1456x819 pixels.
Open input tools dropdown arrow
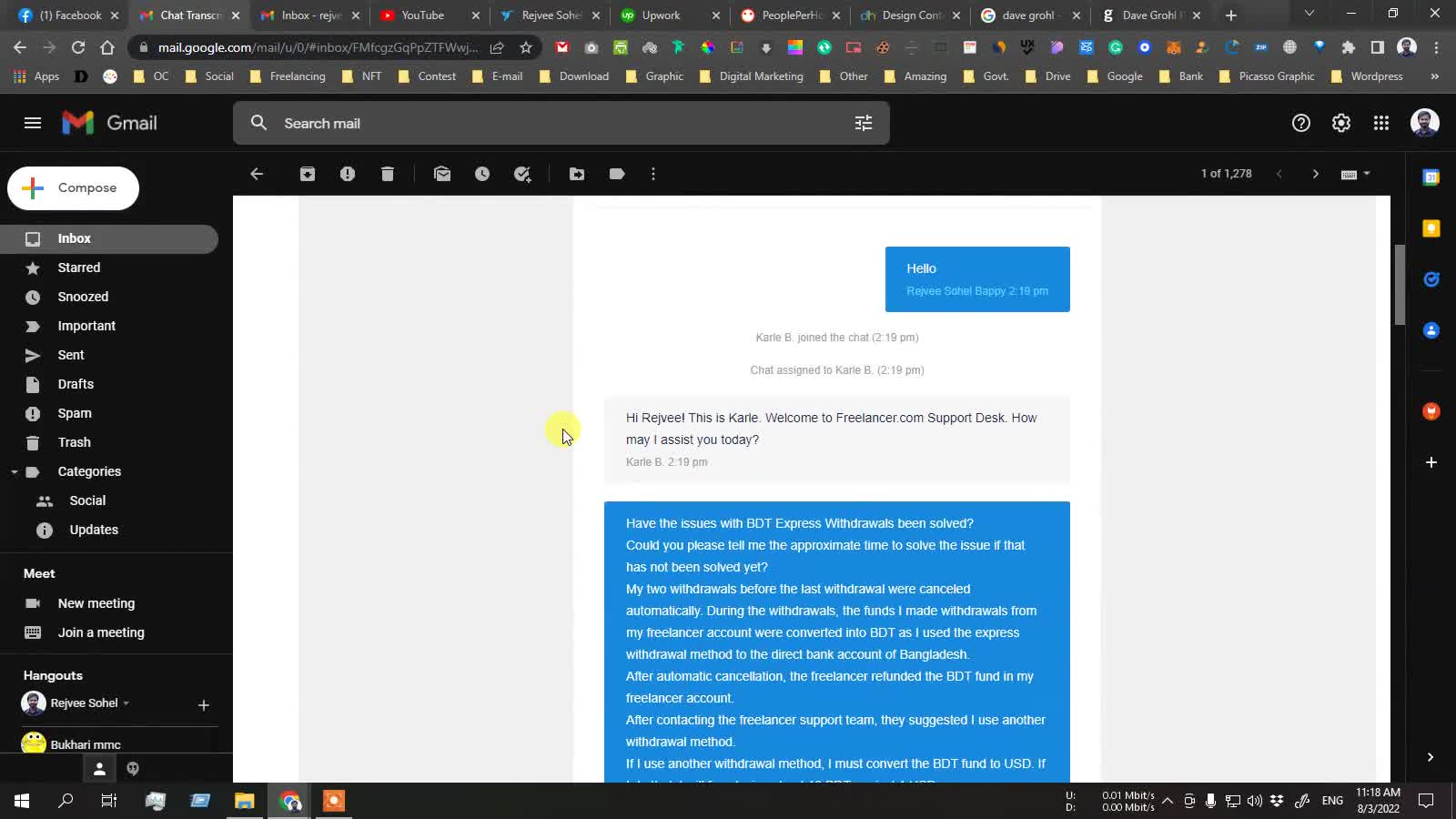(x=1367, y=174)
